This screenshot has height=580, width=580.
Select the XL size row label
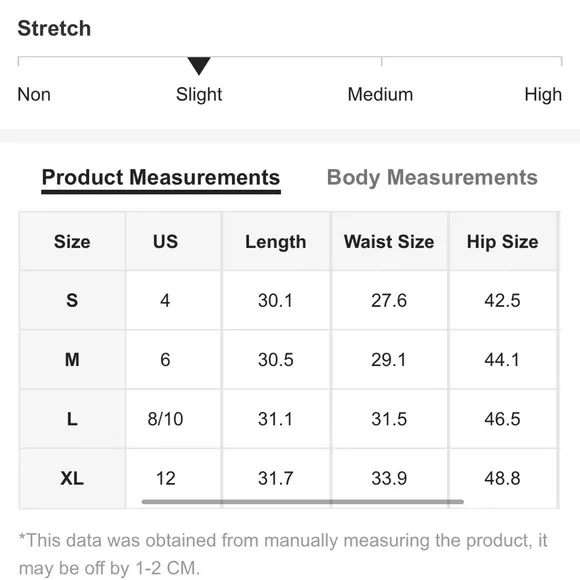point(72,478)
